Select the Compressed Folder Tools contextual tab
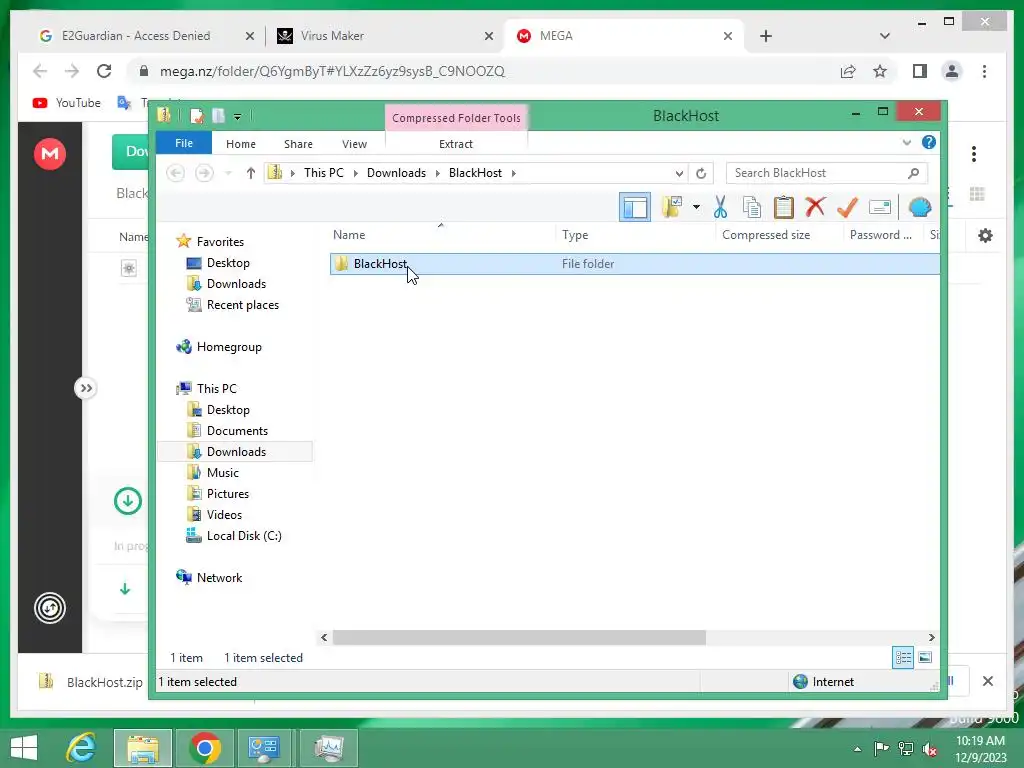This screenshot has height=768, width=1024. click(x=456, y=118)
